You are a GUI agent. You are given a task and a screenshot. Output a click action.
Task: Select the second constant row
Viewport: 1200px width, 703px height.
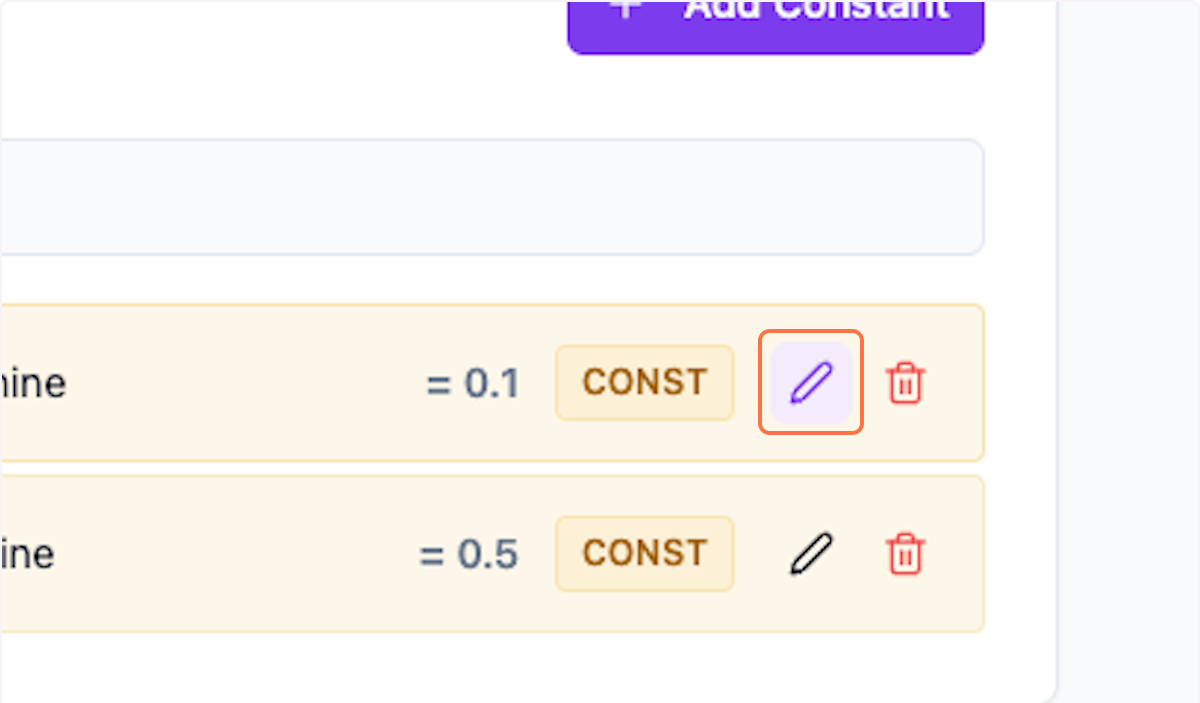coord(300,553)
